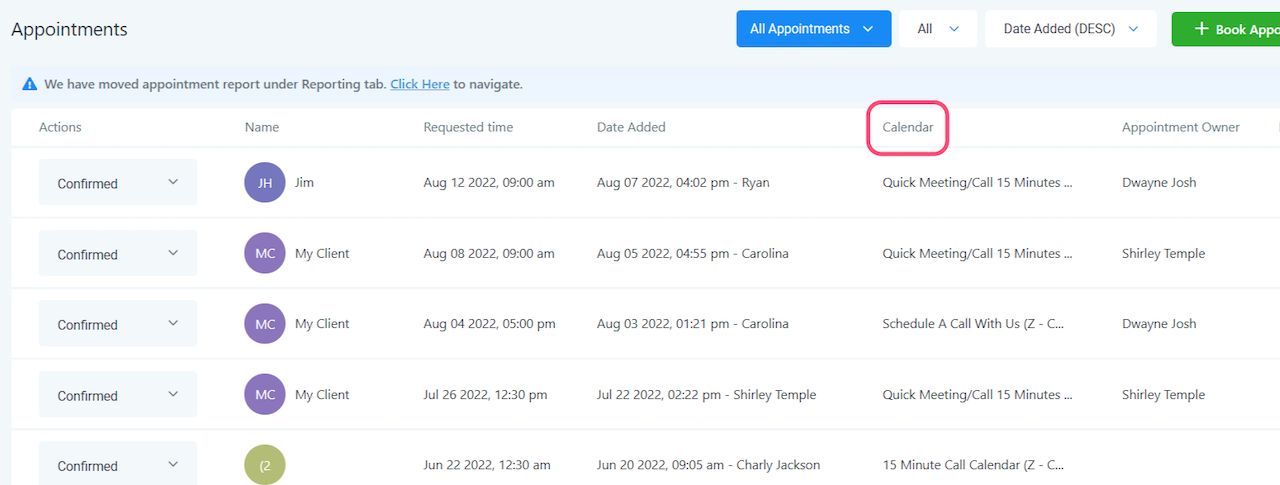1280x485 pixels.
Task: Click owner Shirley Temple in Jul 26 row
Action: (1164, 395)
